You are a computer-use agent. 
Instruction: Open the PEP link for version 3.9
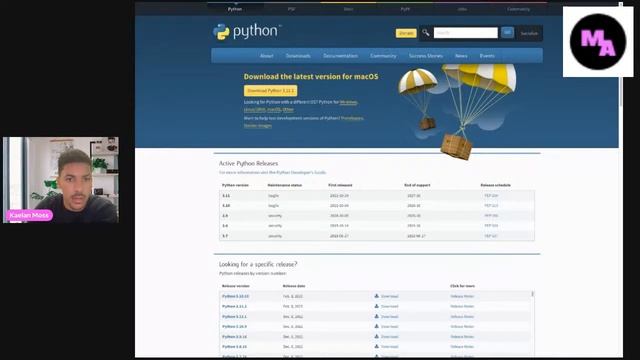click(491, 216)
